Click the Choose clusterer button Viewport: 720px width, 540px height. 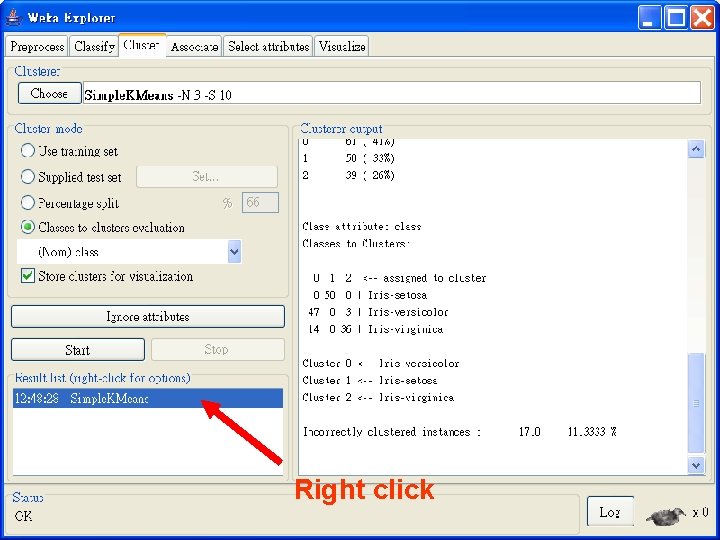[x=50, y=93]
